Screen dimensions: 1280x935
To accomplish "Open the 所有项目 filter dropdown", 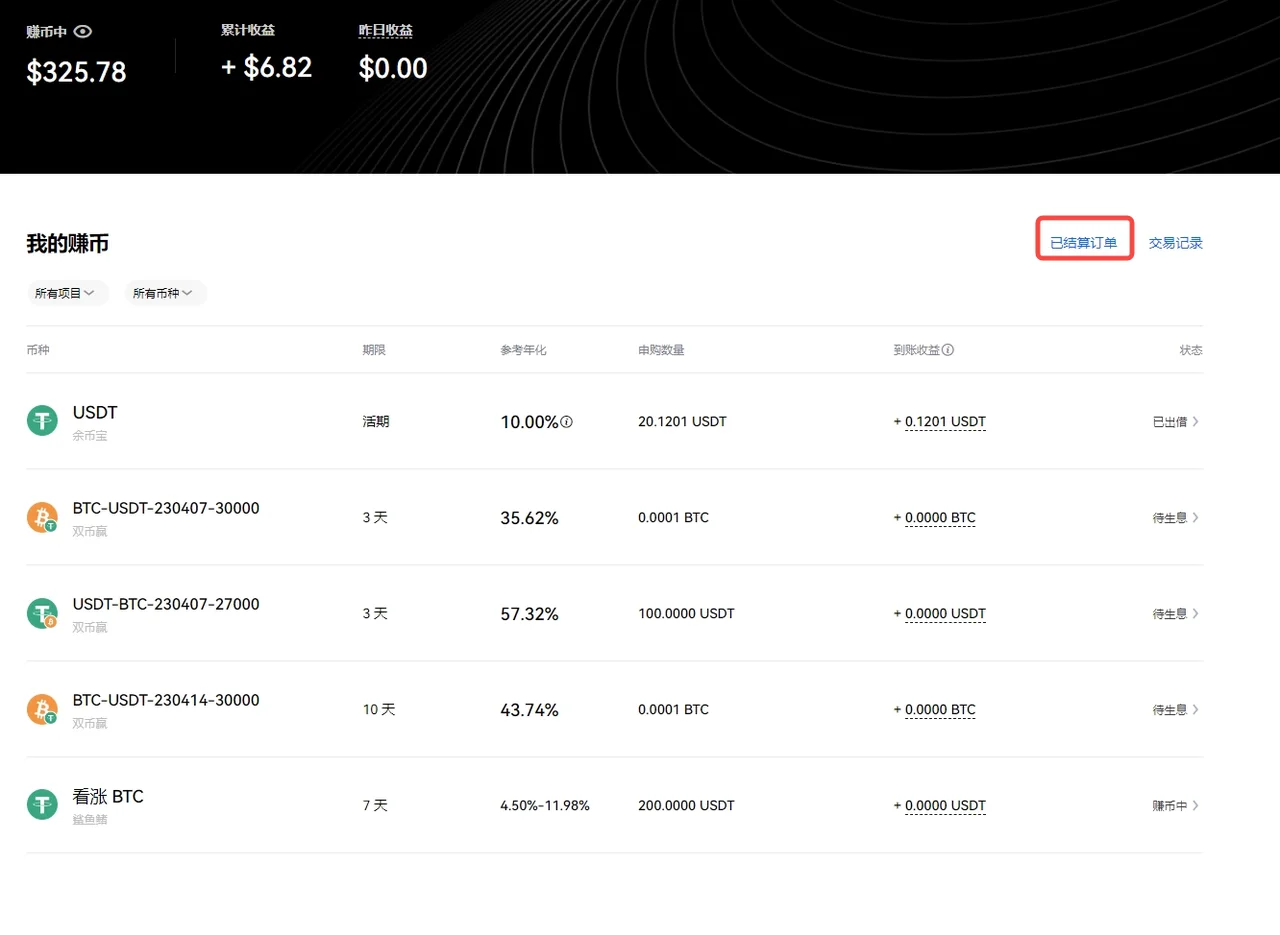I will click(x=67, y=293).
